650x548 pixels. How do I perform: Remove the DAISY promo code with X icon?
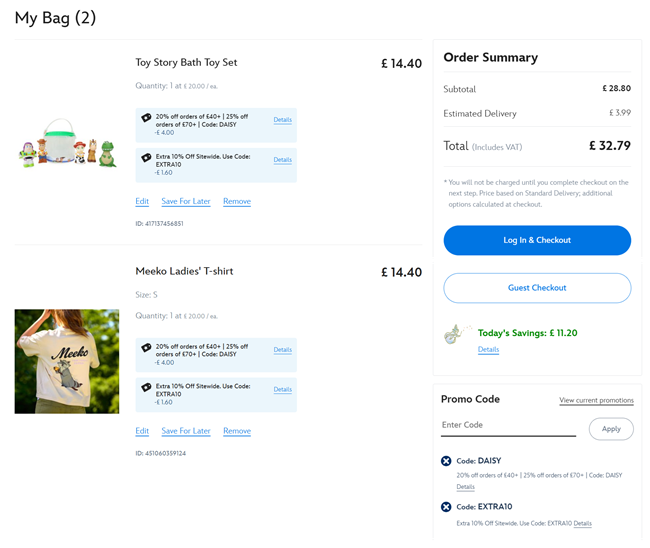(446, 461)
